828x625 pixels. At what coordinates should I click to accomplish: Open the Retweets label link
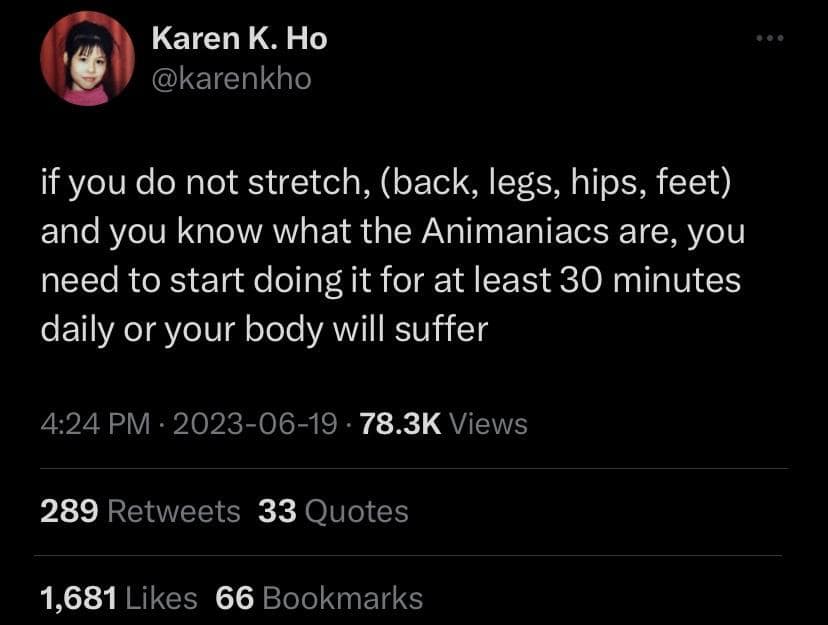click(x=173, y=511)
